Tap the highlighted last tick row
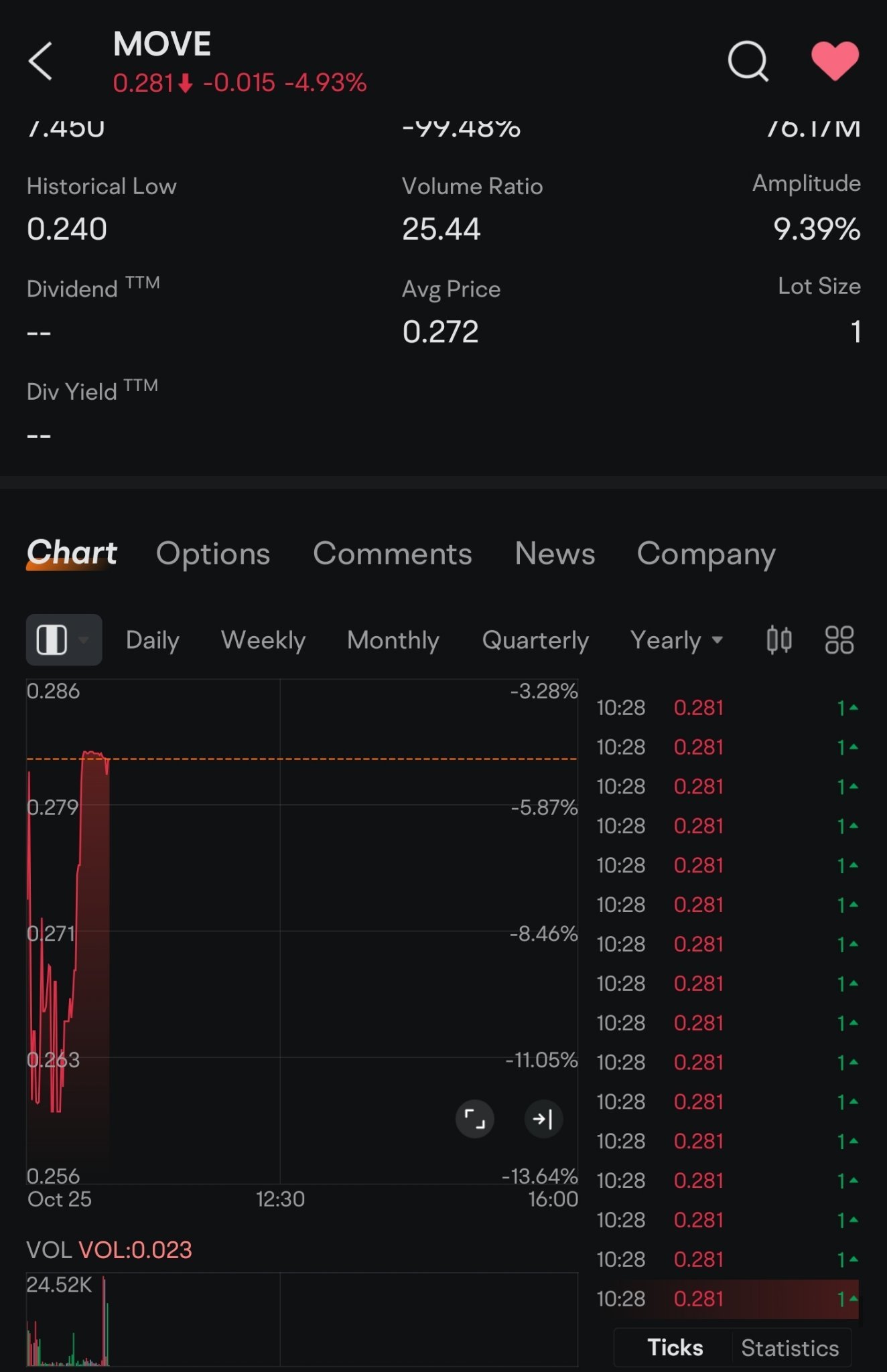The width and height of the screenshot is (887, 1372). pyautogui.click(x=727, y=1299)
